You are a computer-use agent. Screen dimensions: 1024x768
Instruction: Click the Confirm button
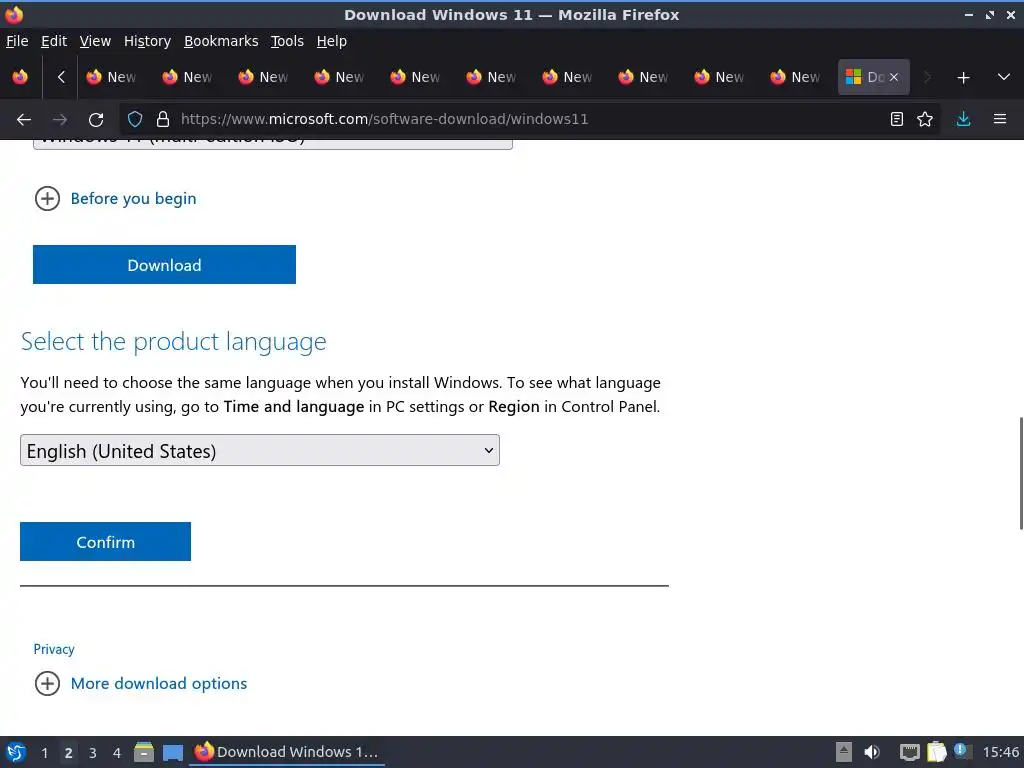(105, 541)
